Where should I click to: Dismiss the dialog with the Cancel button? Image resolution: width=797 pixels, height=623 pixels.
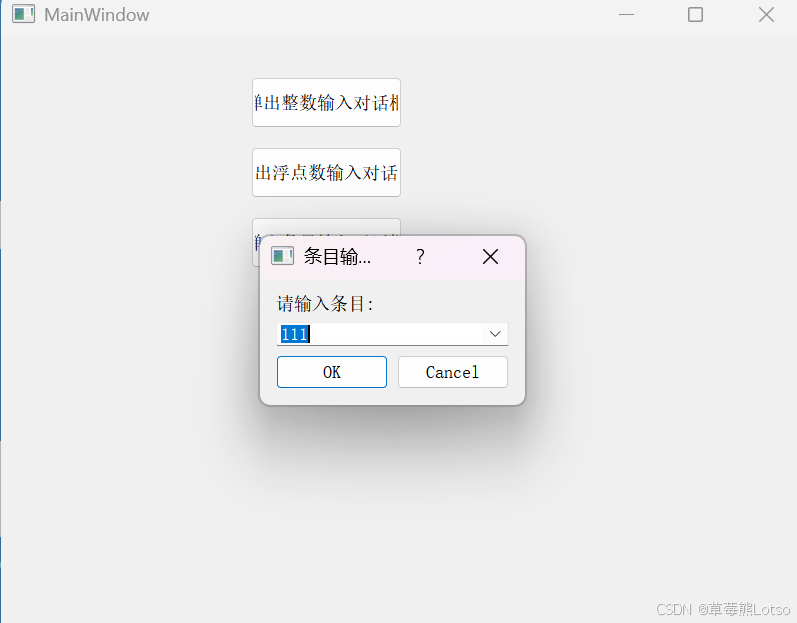452,372
